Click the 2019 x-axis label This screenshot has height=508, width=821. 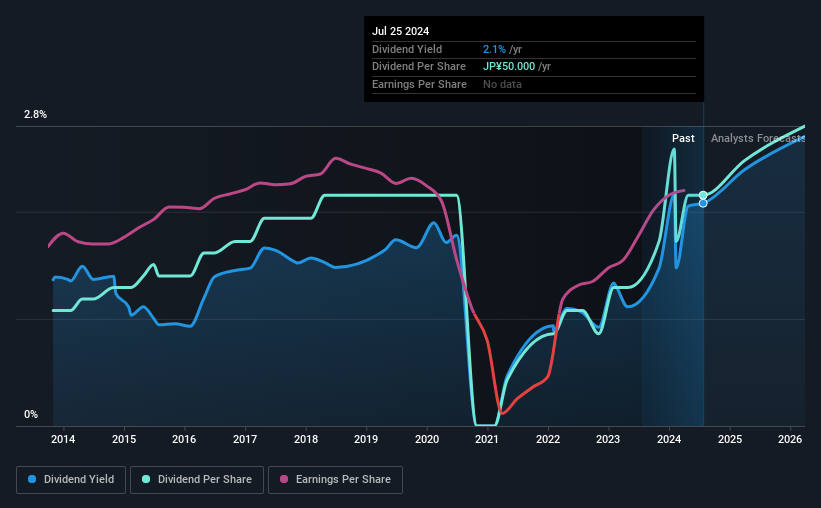(x=366, y=439)
